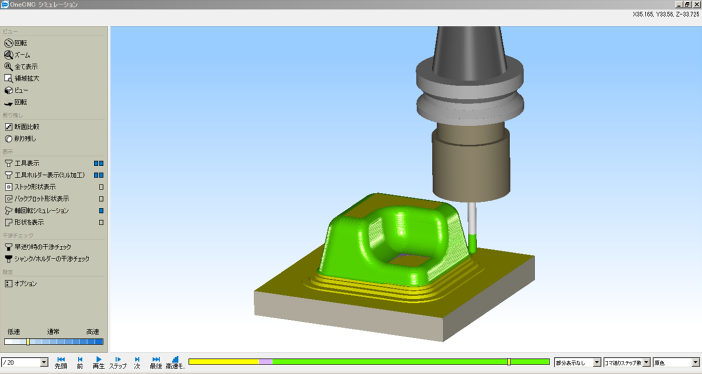
Task: Jump to start with 先頭 button
Action: (61, 362)
